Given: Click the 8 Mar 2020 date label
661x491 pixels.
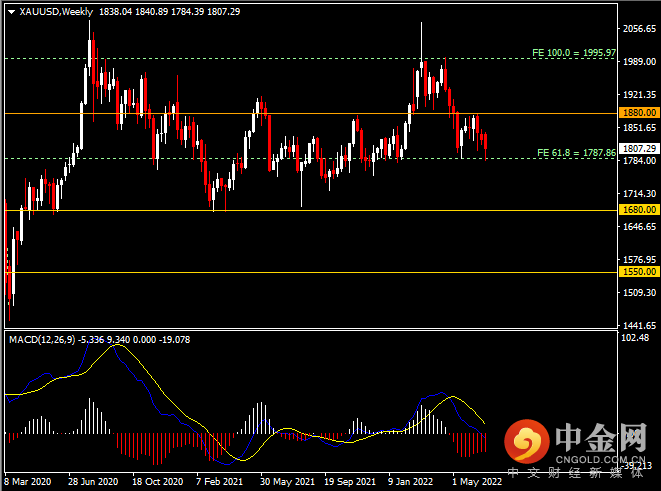Looking at the screenshot, I should click(x=27, y=481).
